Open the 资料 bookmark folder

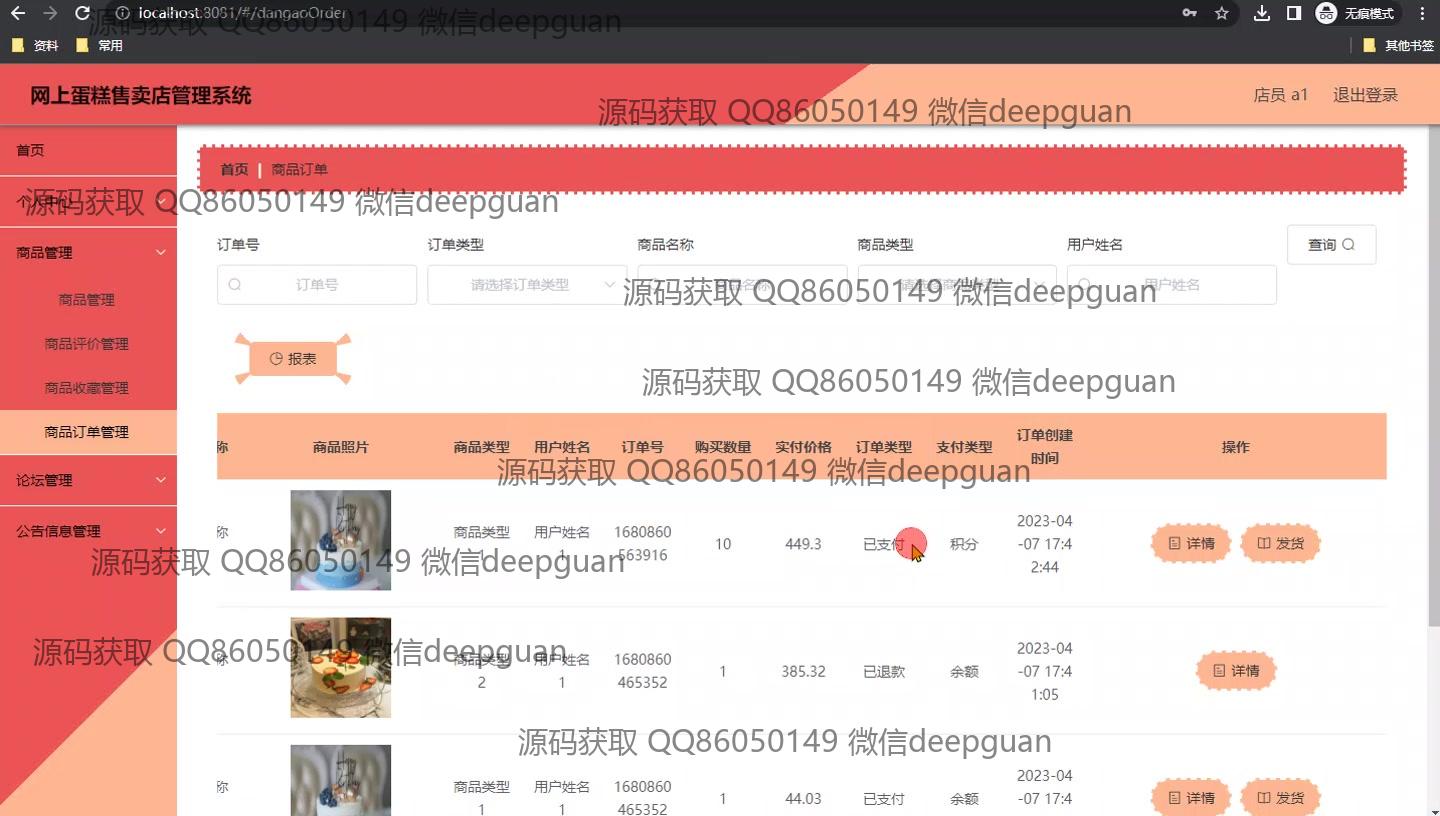pyautogui.click(x=36, y=45)
